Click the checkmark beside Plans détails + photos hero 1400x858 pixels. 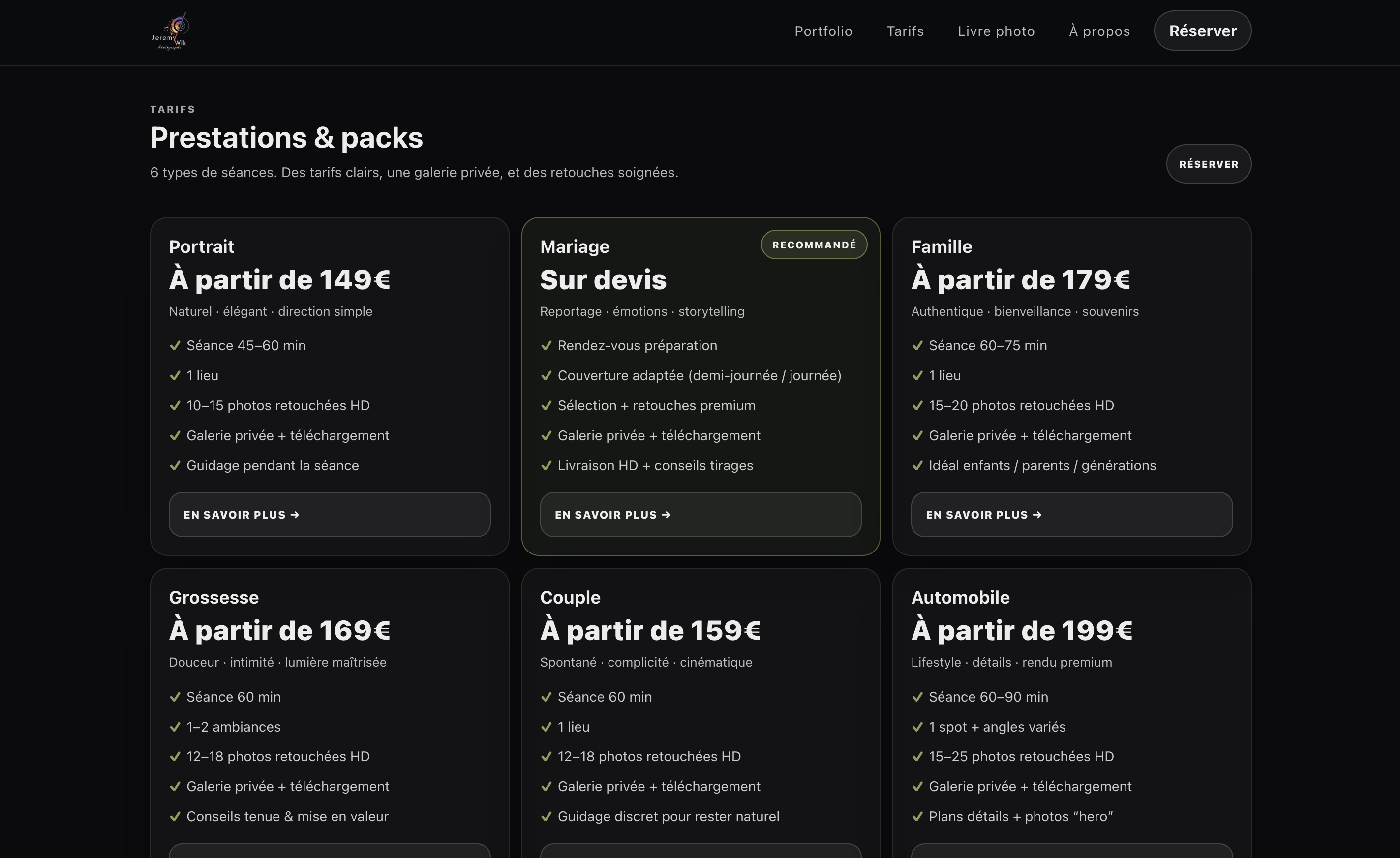click(917, 817)
